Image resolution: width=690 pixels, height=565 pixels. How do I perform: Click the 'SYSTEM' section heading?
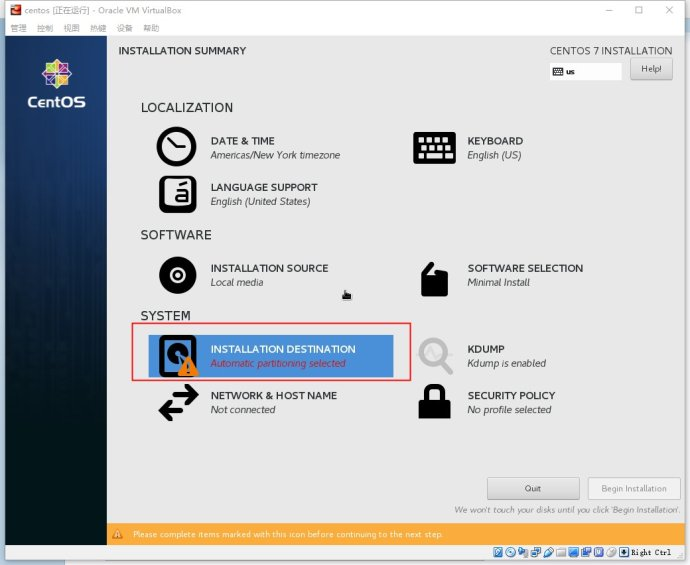pyautogui.click(x=165, y=316)
